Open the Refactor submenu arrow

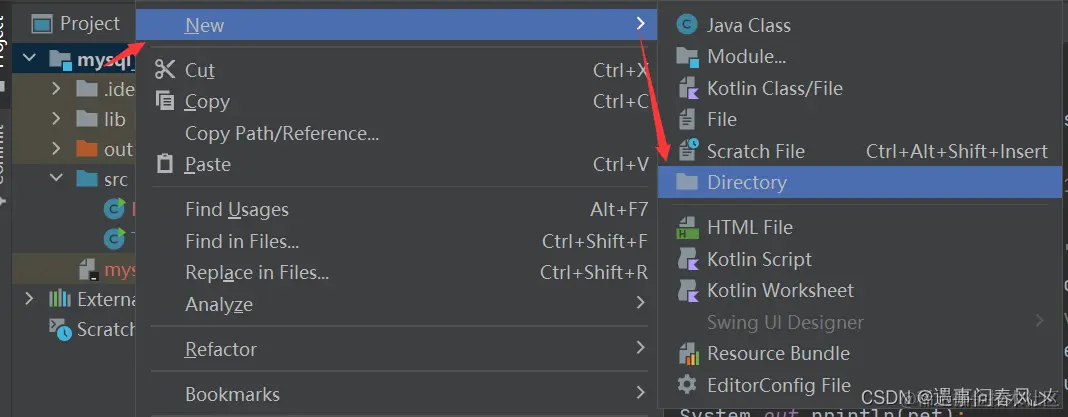point(640,348)
